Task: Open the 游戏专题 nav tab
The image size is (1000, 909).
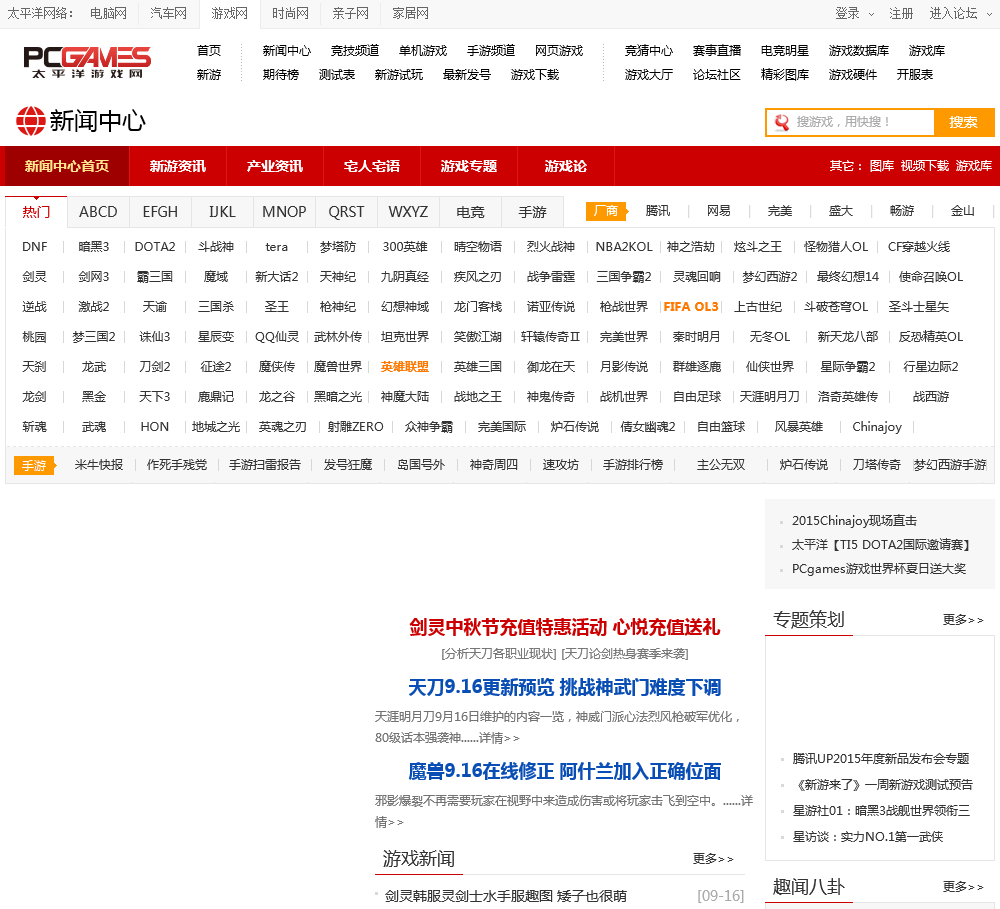Action: [x=469, y=166]
